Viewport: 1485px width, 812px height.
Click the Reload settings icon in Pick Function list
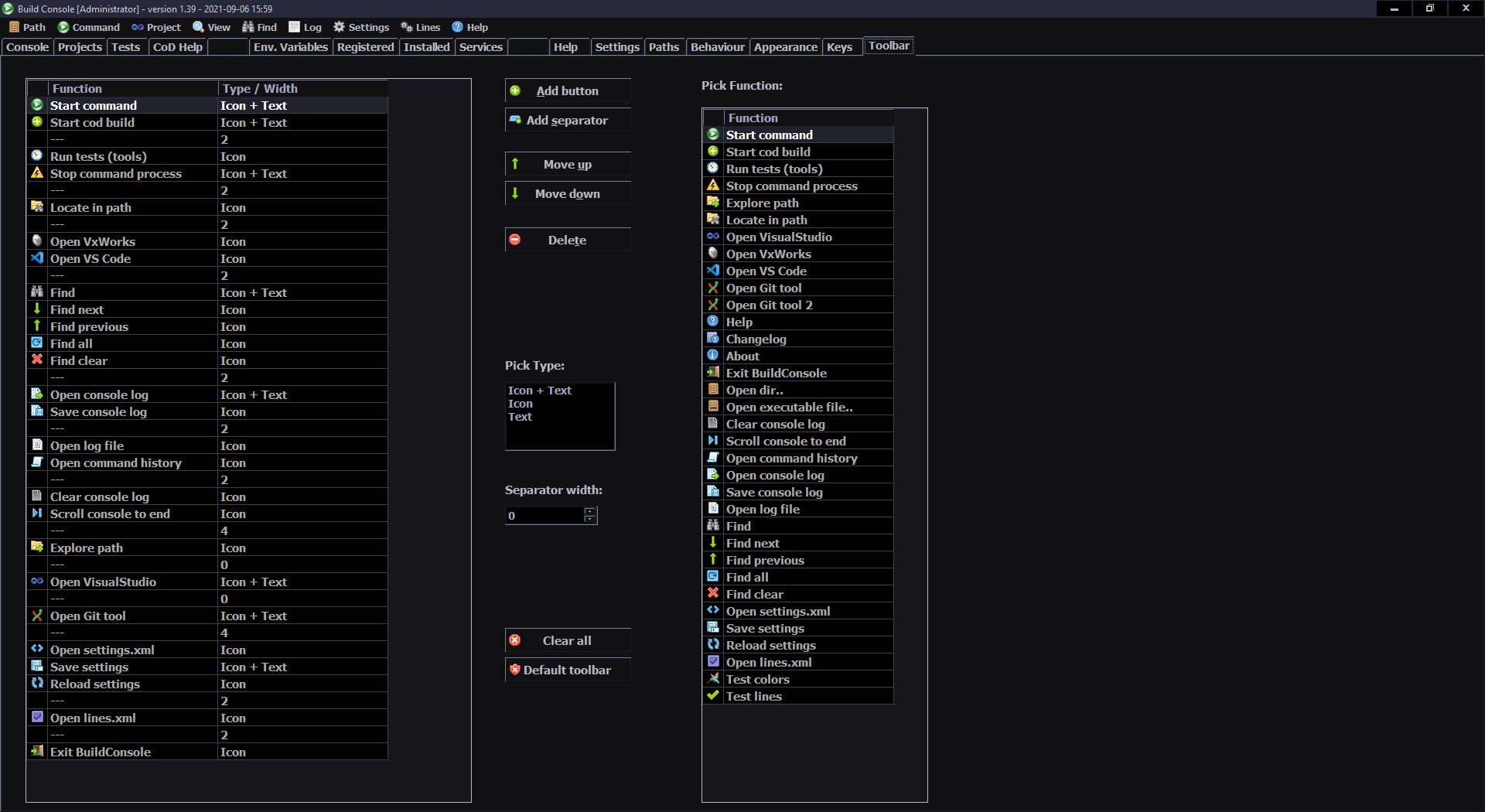[x=713, y=645]
